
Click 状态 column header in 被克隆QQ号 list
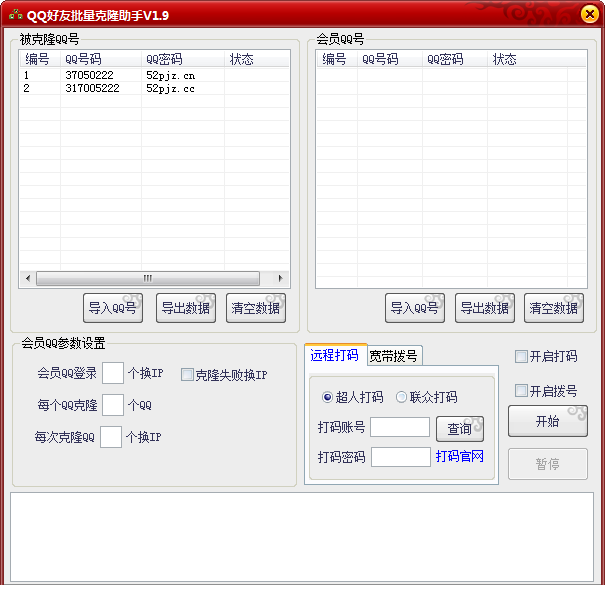(x=257, y=59)
